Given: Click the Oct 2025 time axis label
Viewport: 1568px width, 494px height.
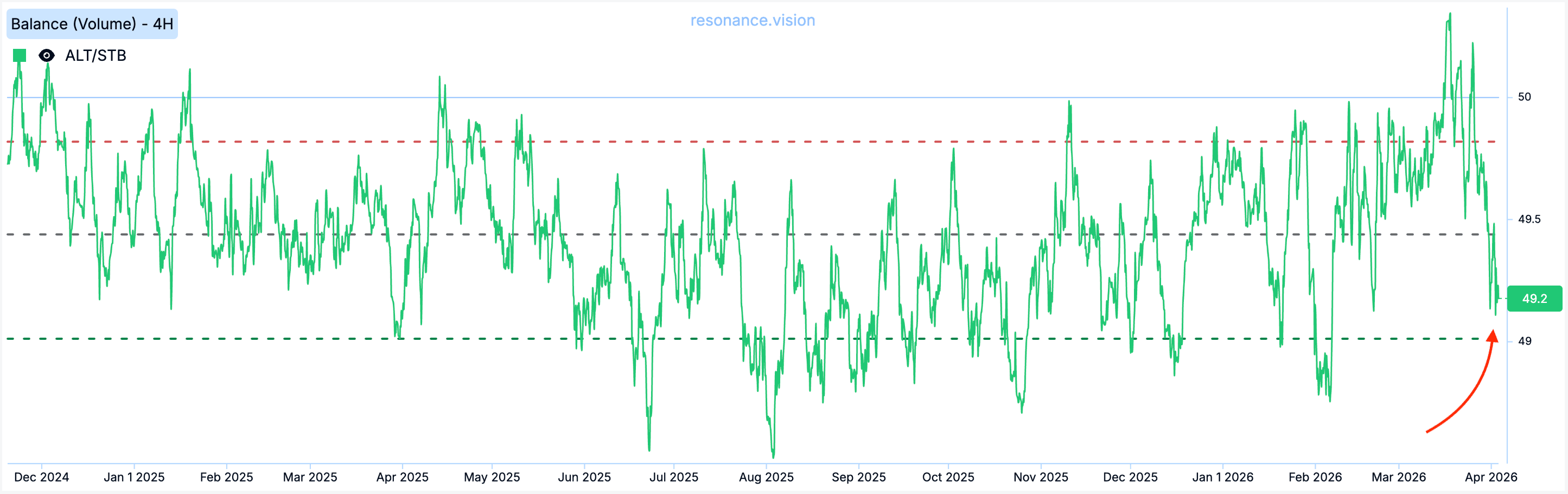Looking at the screenshot, I should pos(948,477).
